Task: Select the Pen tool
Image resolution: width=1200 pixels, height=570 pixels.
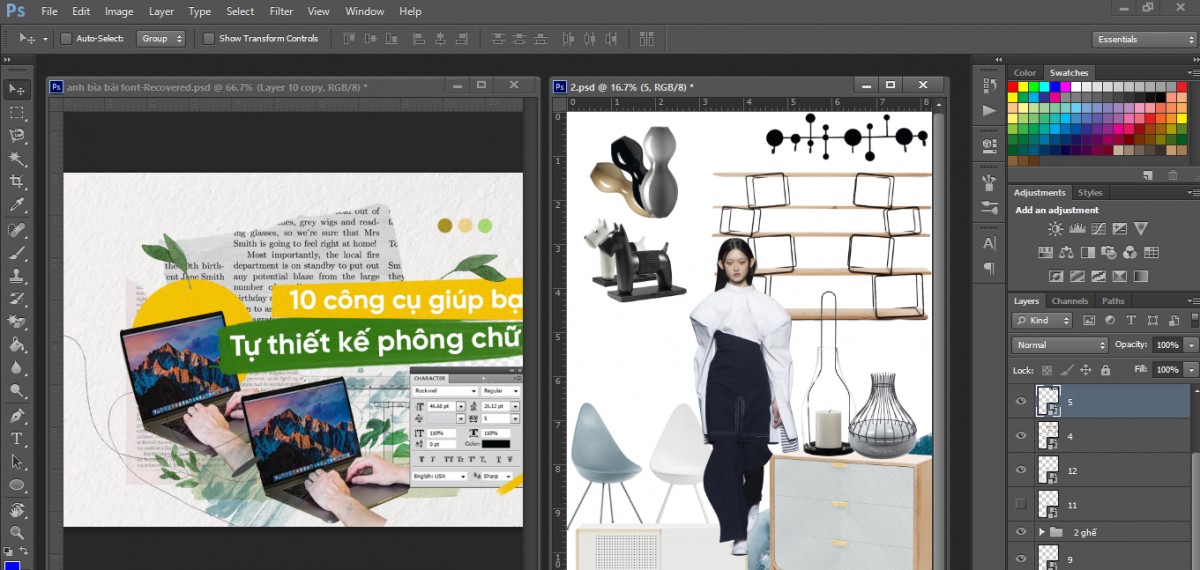Action: (x=17, y=415)
